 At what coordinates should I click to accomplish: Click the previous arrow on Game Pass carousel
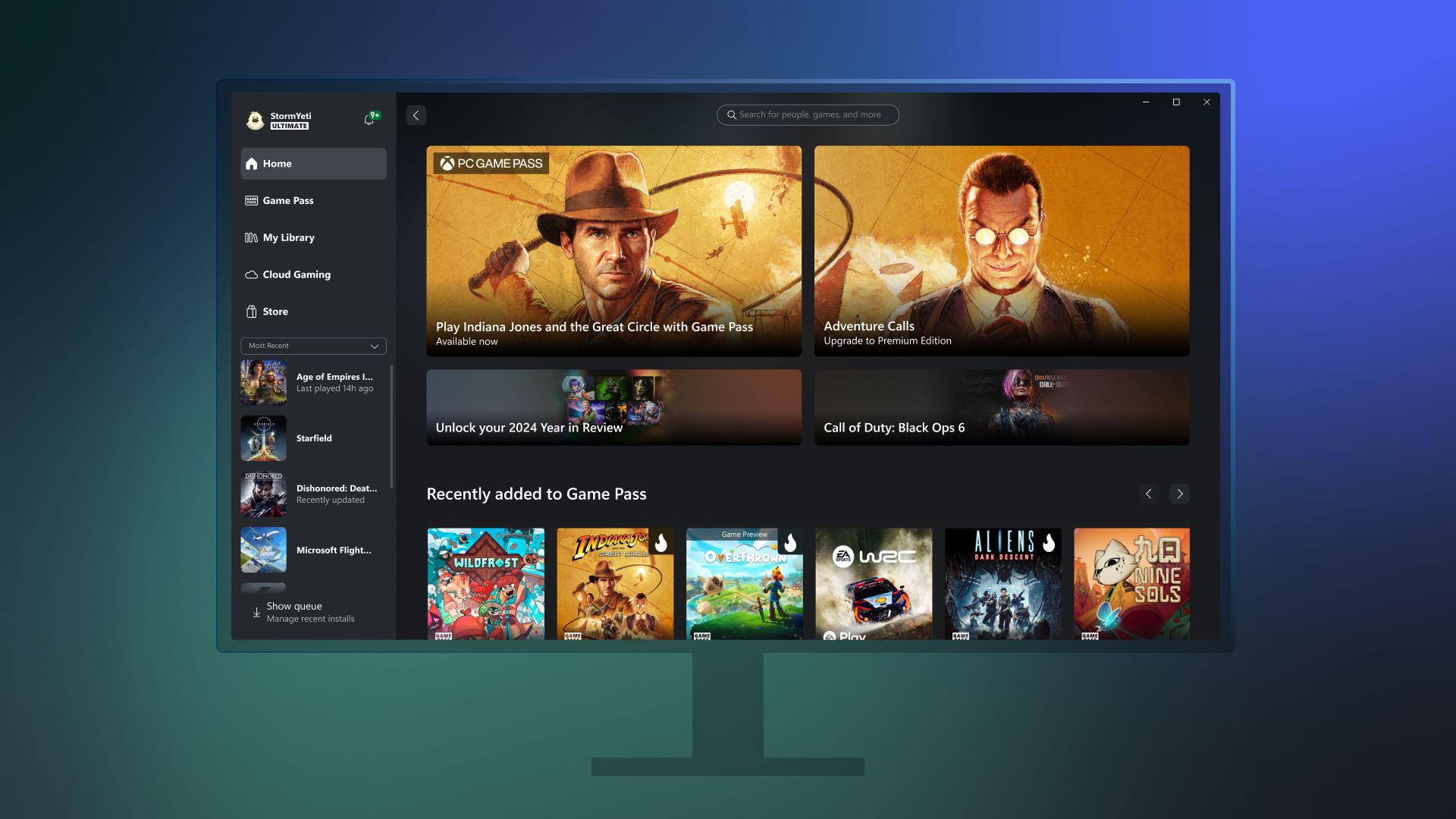1149,494
